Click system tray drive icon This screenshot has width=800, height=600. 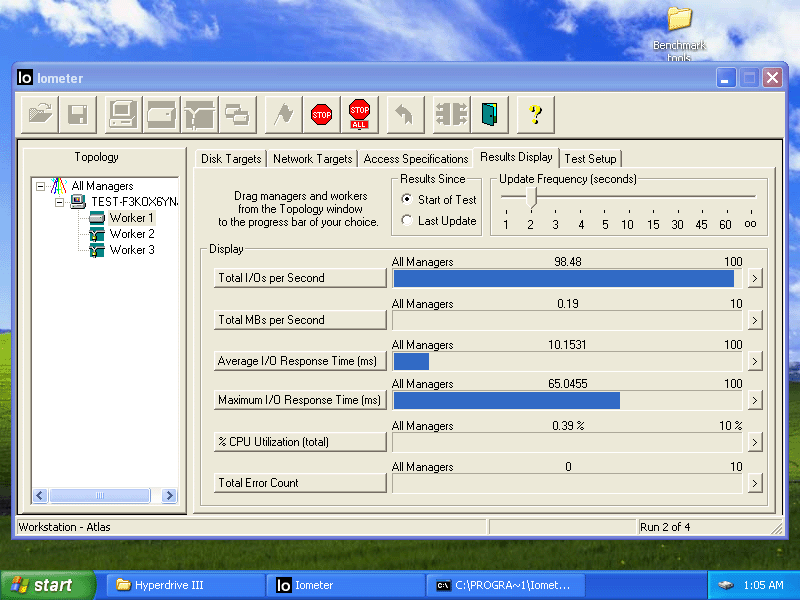[x=726, y=585]
